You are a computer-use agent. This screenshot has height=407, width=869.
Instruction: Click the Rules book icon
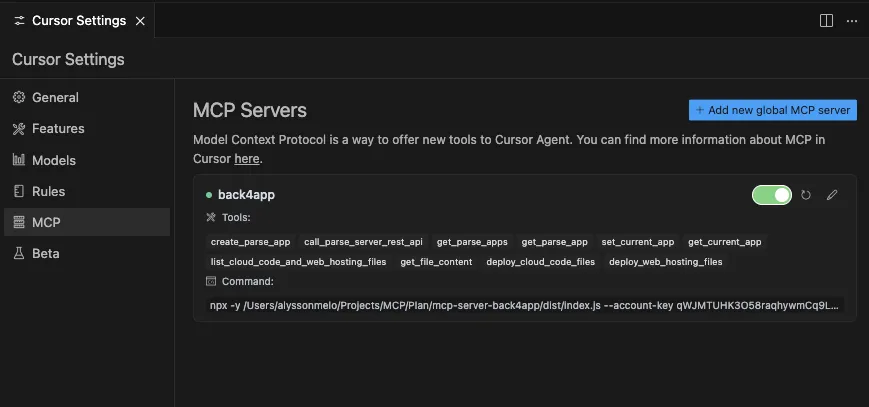pos(19,191)
